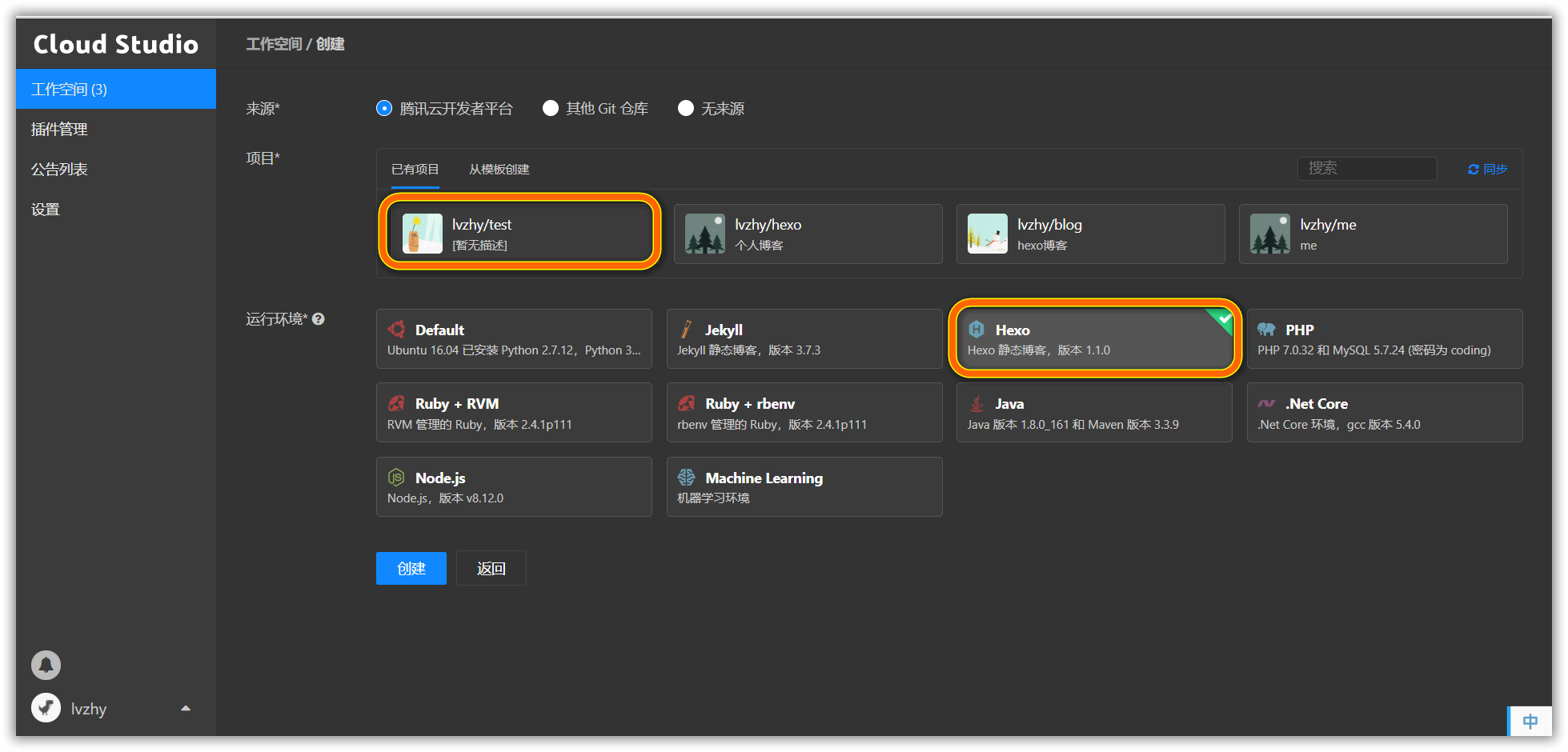Select the 其他 Git 仓库 radio button
Screen dimensions: 1568x752
tap(551, 108)
